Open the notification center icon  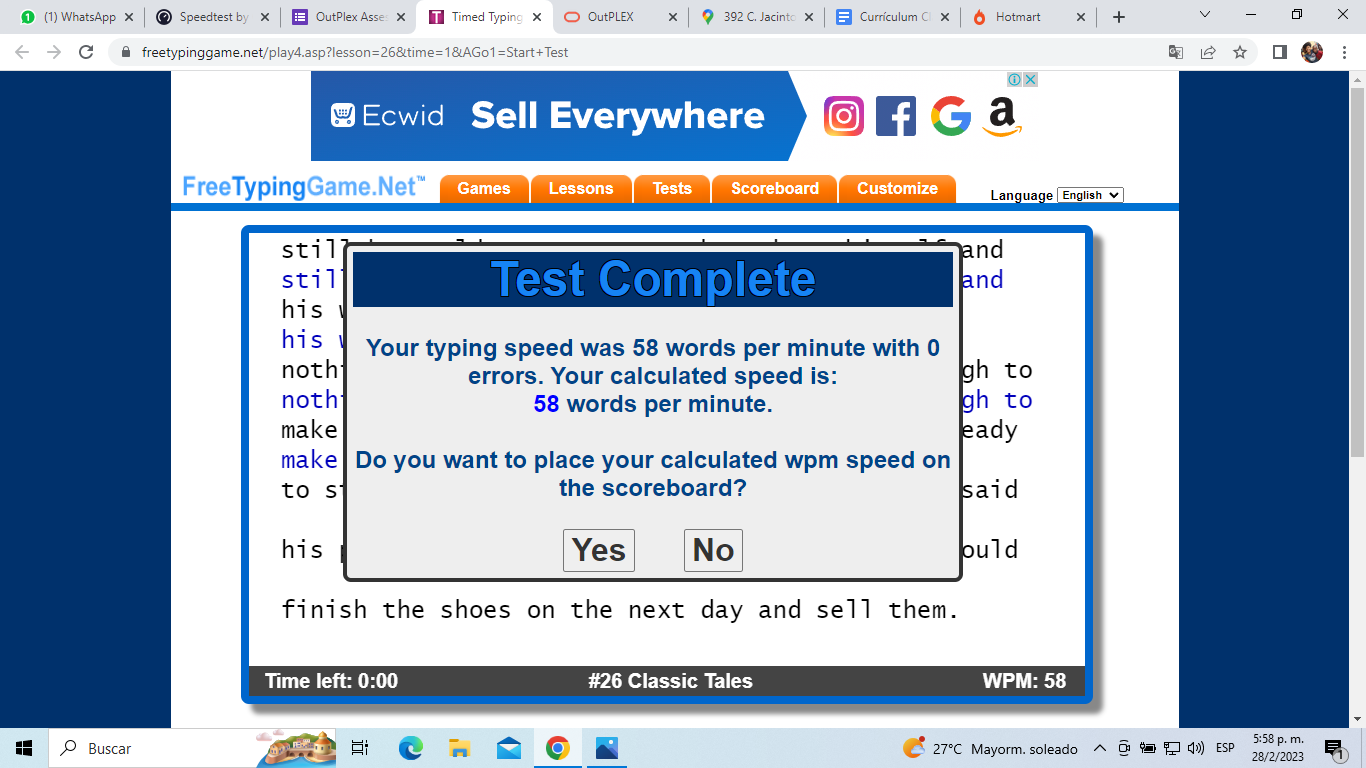tap(1334, 748)
